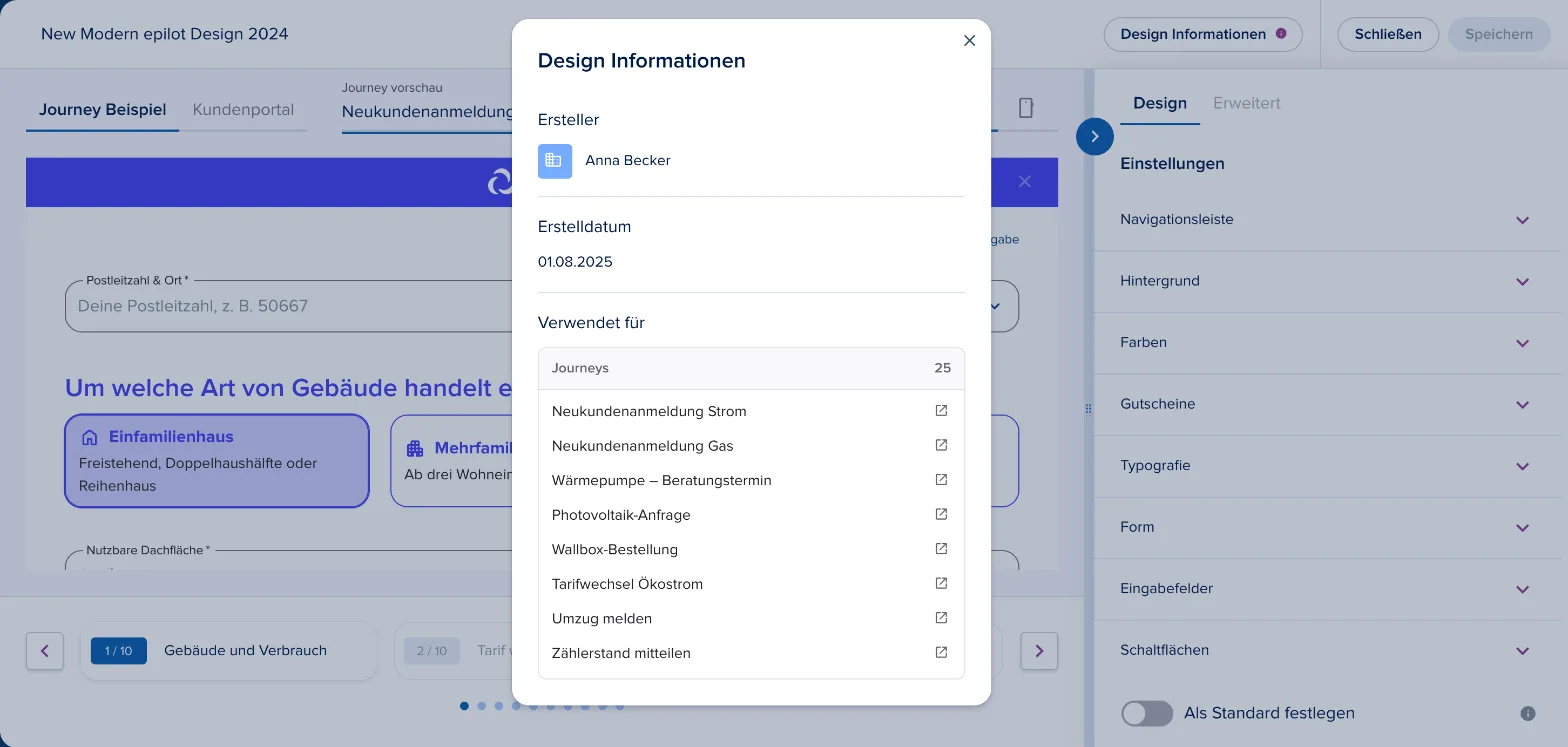Go to next journey step arrow
The width and height of the screenshot is (1568, 747).
tap(1039, 651)
